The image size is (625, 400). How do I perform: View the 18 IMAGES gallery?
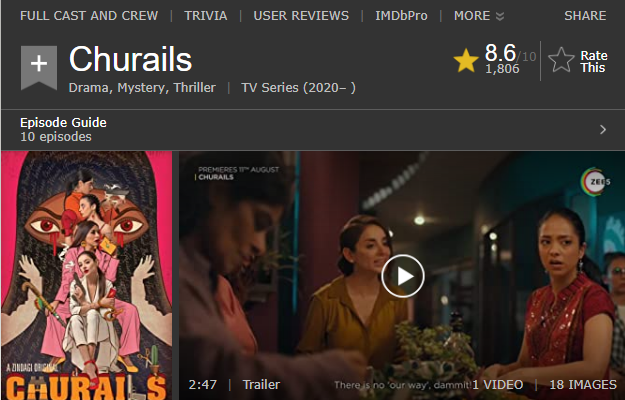coord(583,384)
